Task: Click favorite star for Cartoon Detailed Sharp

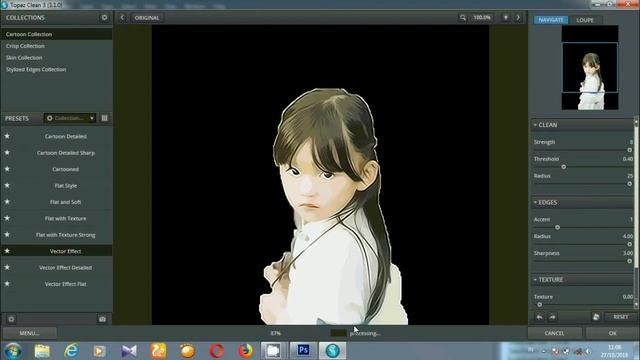Action: point(7,152)
